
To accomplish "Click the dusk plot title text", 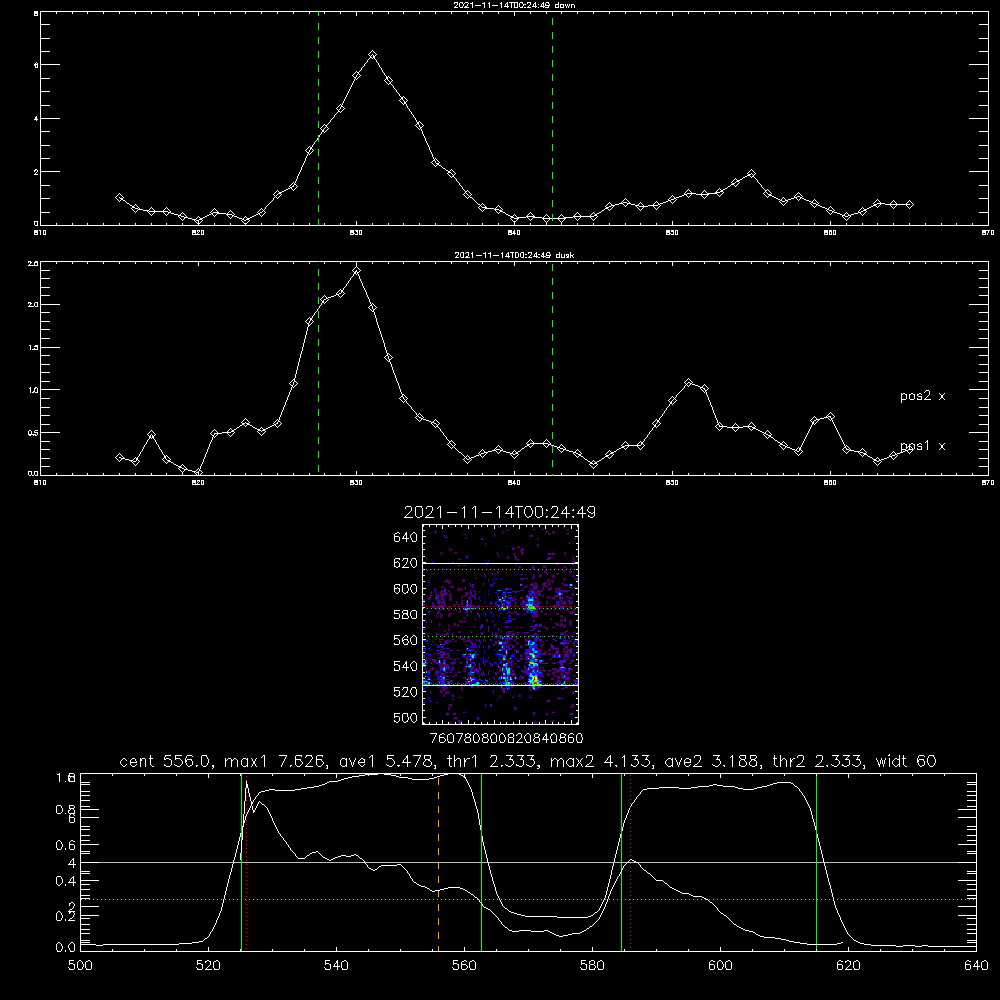I will coord(515,255).
